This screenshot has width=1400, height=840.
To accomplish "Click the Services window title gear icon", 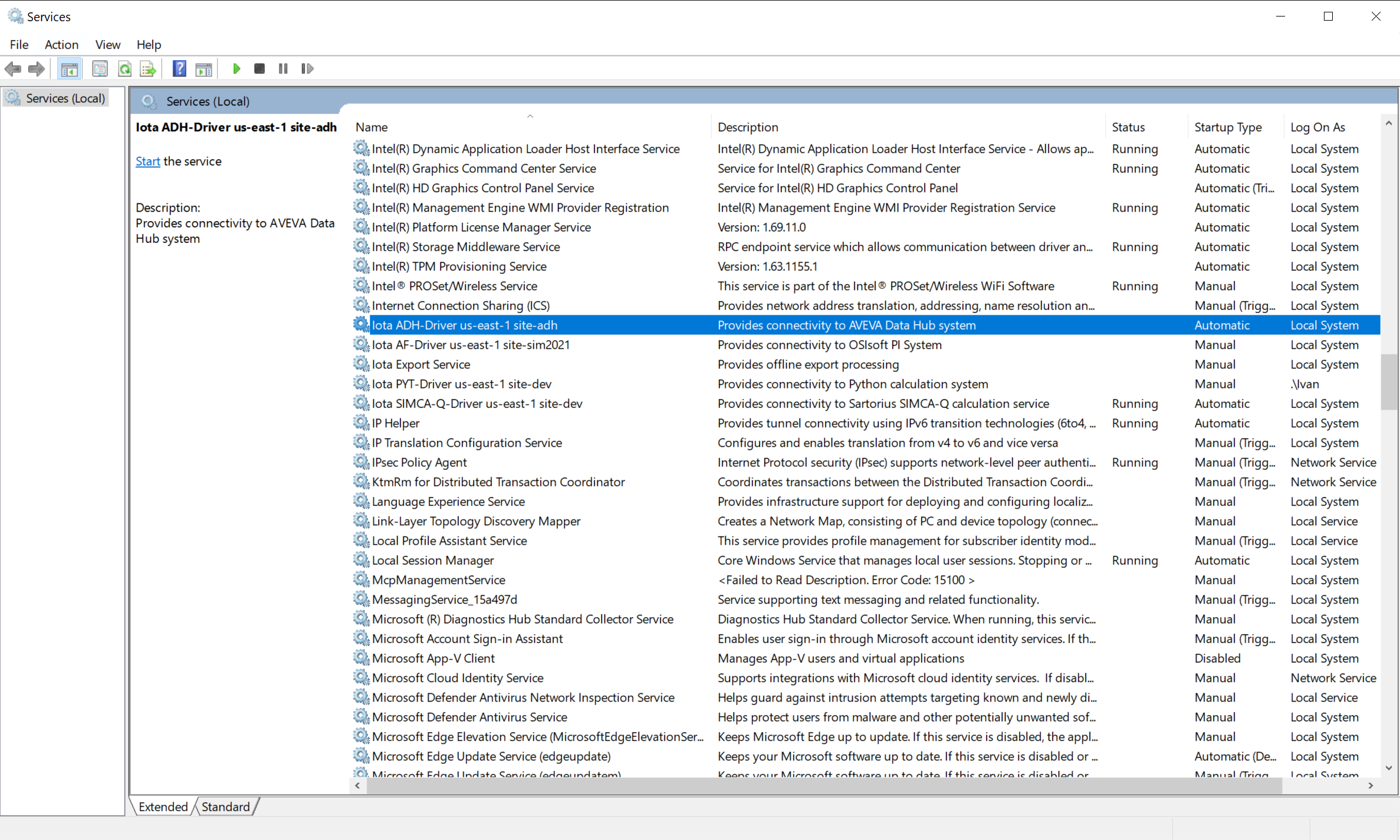I will 15,16.
